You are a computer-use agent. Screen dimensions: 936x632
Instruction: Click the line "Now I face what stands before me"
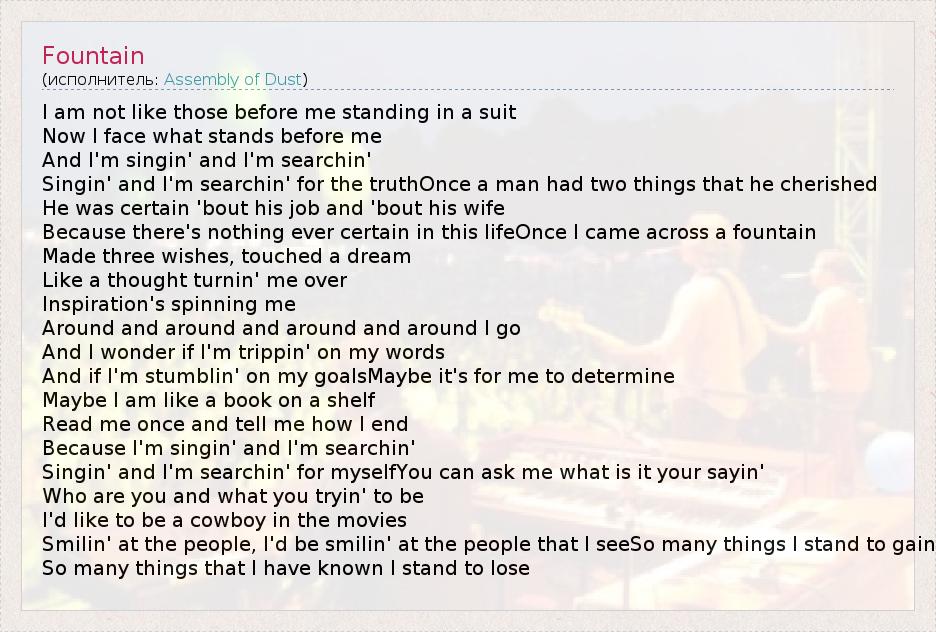point(212,136)
